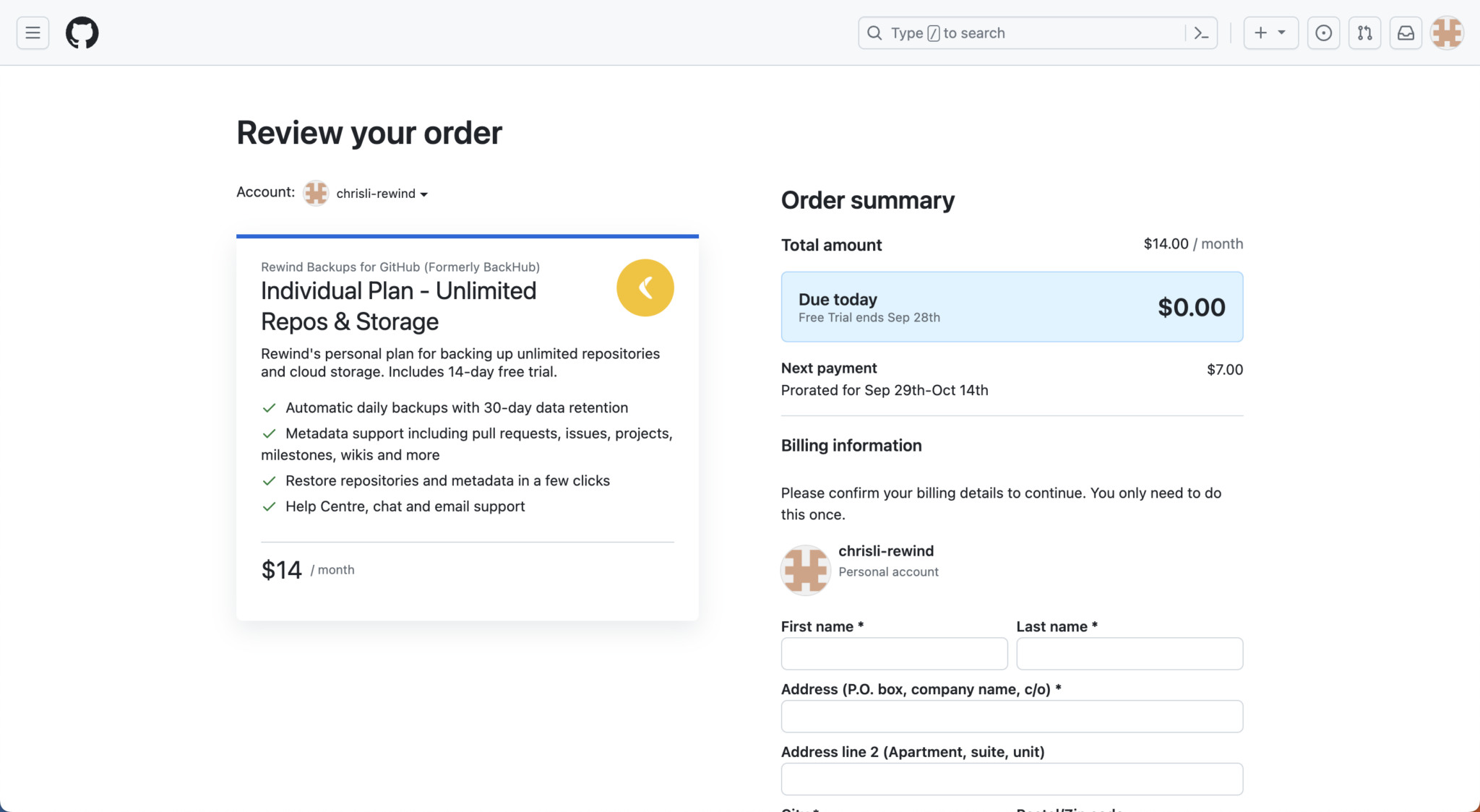Click 'Free Trial ends Sep 28th' text
1480x812 pixels.
[869, 318]
